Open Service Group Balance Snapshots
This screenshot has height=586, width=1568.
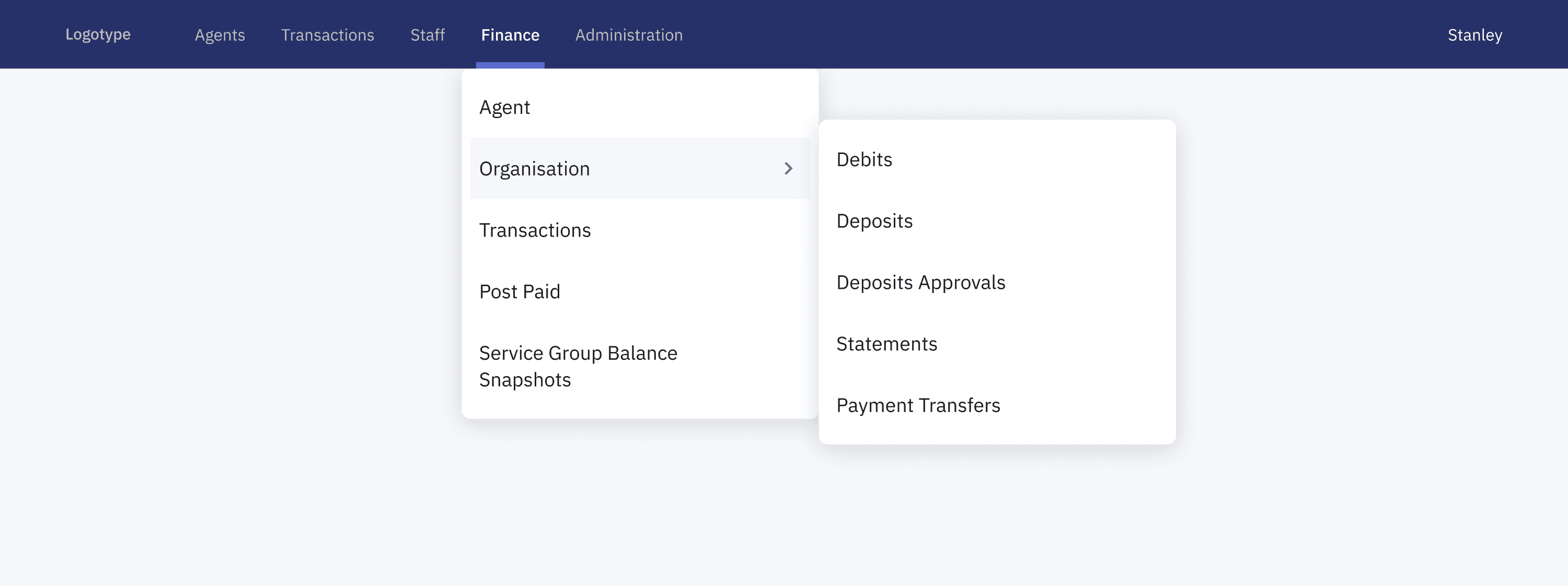pos(577,366)
